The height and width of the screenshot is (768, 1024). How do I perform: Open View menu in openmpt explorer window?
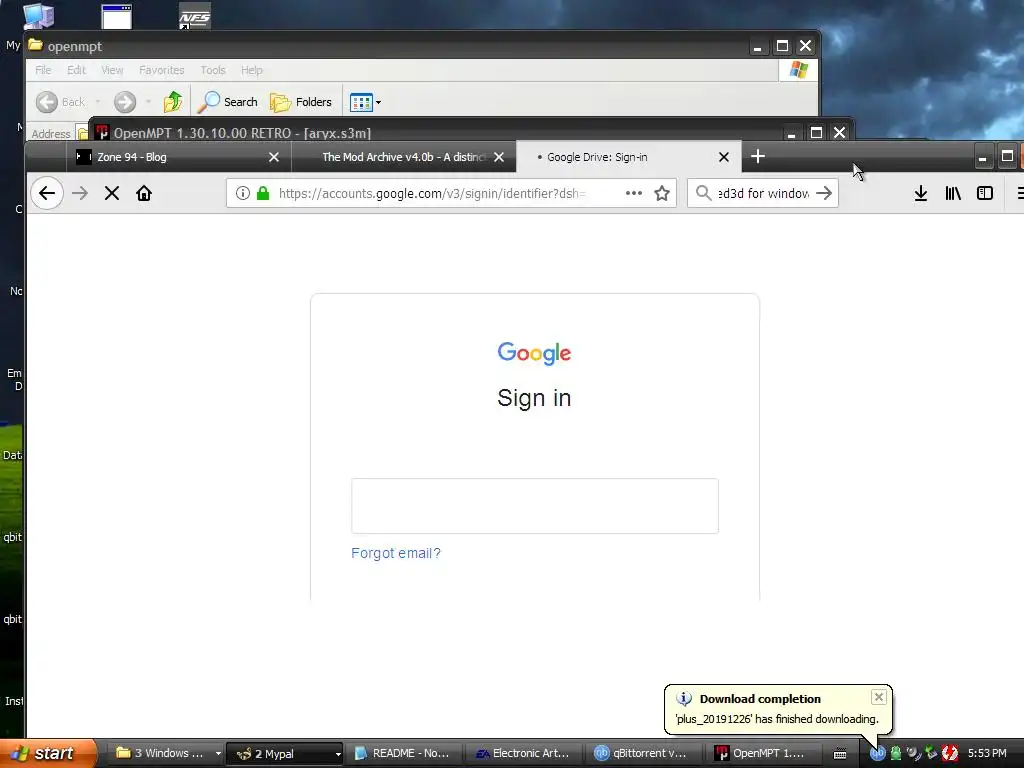[112, 70]
